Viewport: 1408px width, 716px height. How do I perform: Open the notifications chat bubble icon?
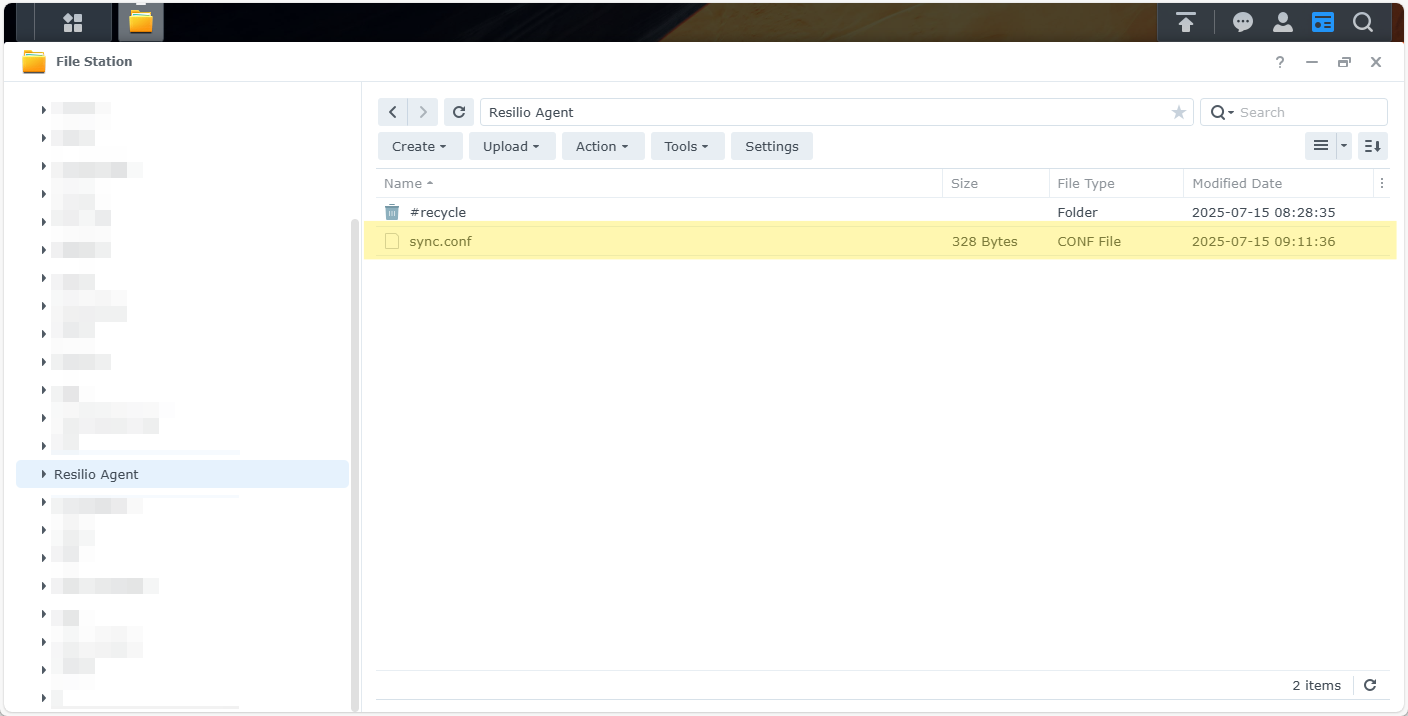pyautogui.click(x=1242, y=22)
